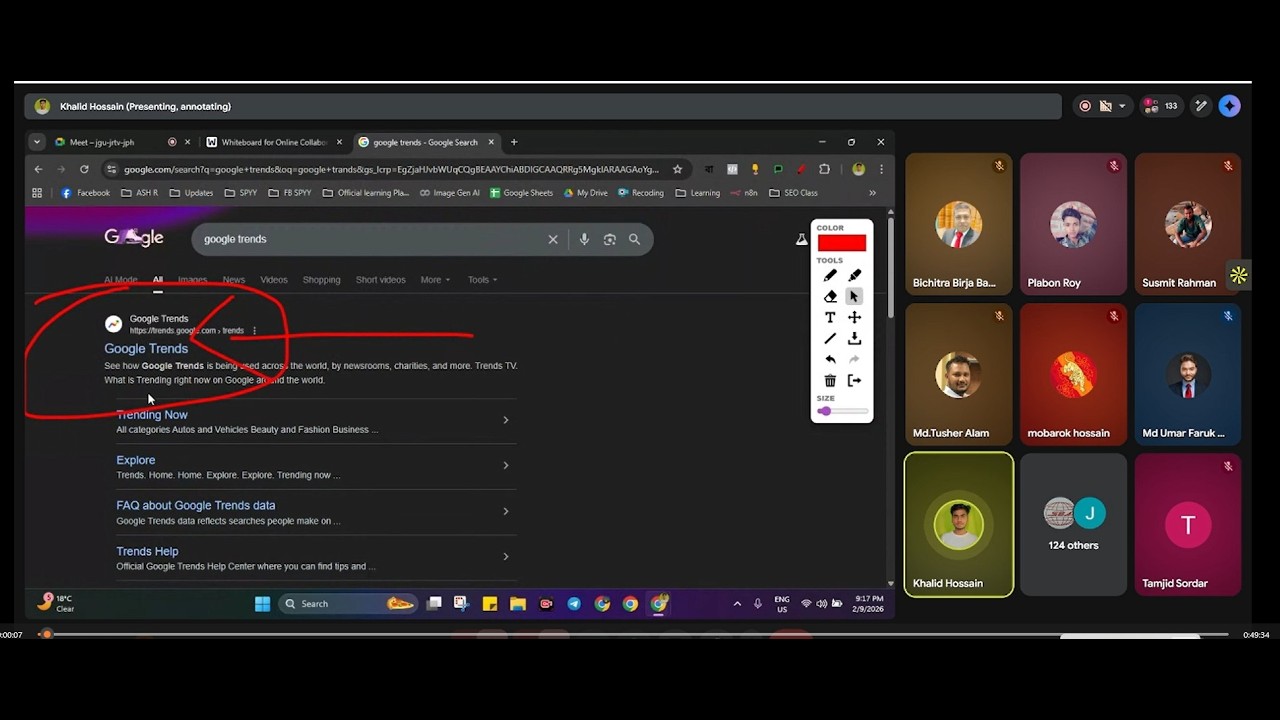This screenshot has height=720, width=1280.
Task: Open the Meet Gemini sparkle icon
Action: click(x=1229, y=106)
